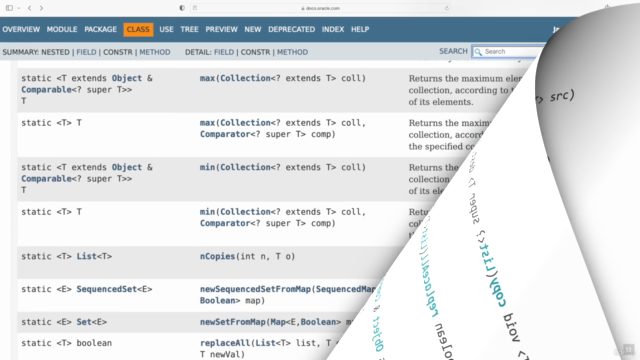This screenshot has height=360, width=640.
Task: Open Comparator link in the second min row
Action: [225, 223]
